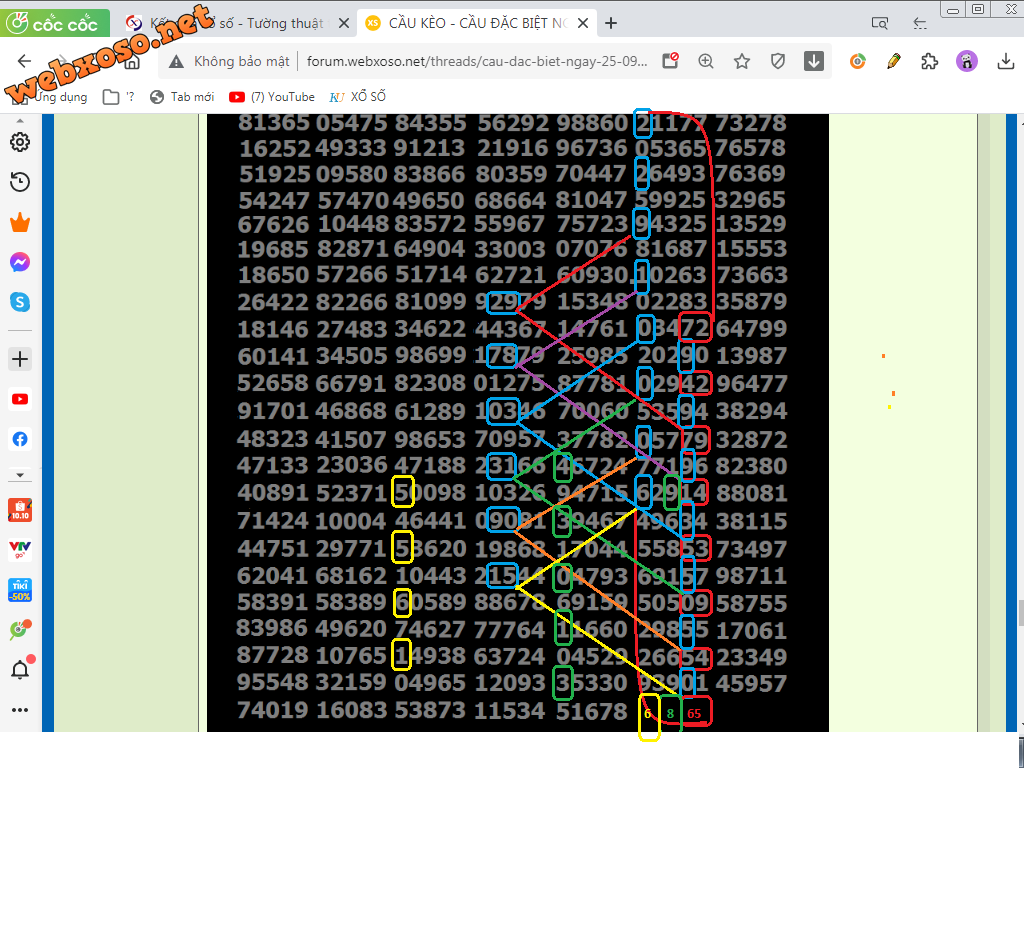Add a new sidebar app with the plus icon

(x=20, y=359)
